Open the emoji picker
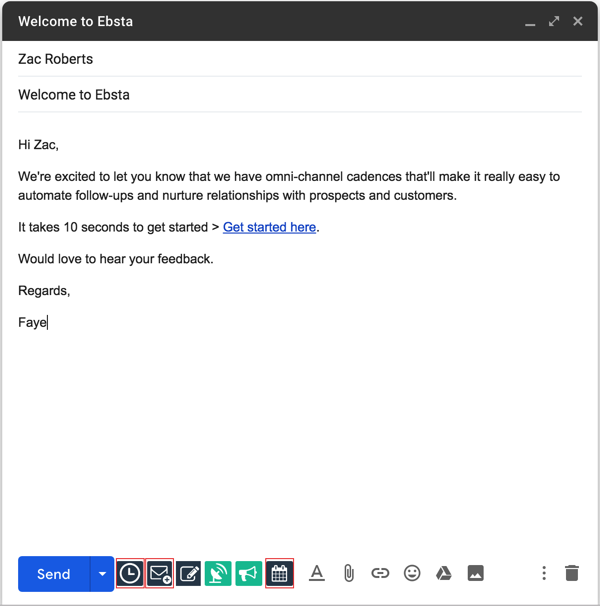This screenshot has width=600, height=608. click(x=412, y=573)
